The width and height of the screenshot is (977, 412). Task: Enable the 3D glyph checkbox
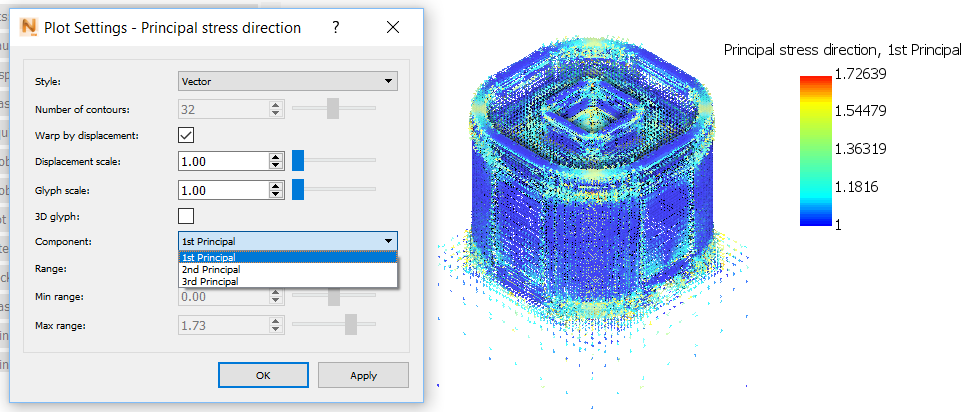click(186, 216)
